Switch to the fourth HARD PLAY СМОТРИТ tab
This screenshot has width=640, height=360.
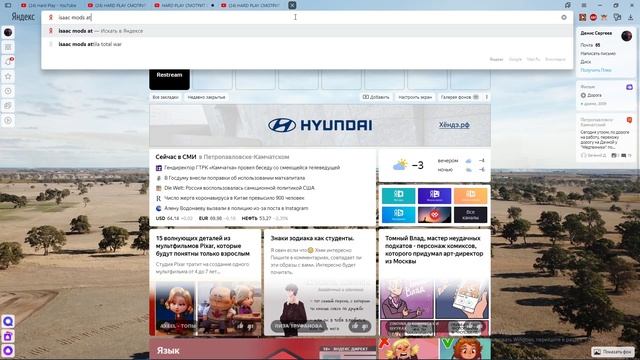(x=250, y=5)
